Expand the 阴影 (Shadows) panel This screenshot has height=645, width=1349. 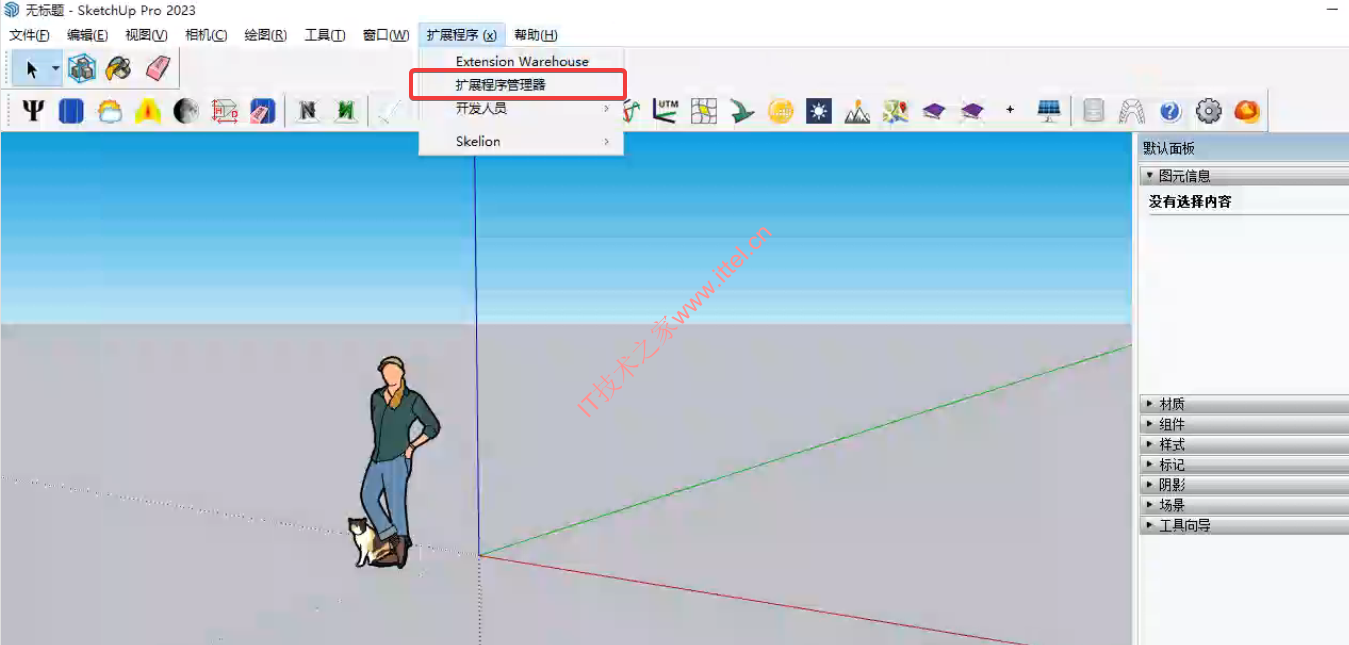click(1171, 485)
